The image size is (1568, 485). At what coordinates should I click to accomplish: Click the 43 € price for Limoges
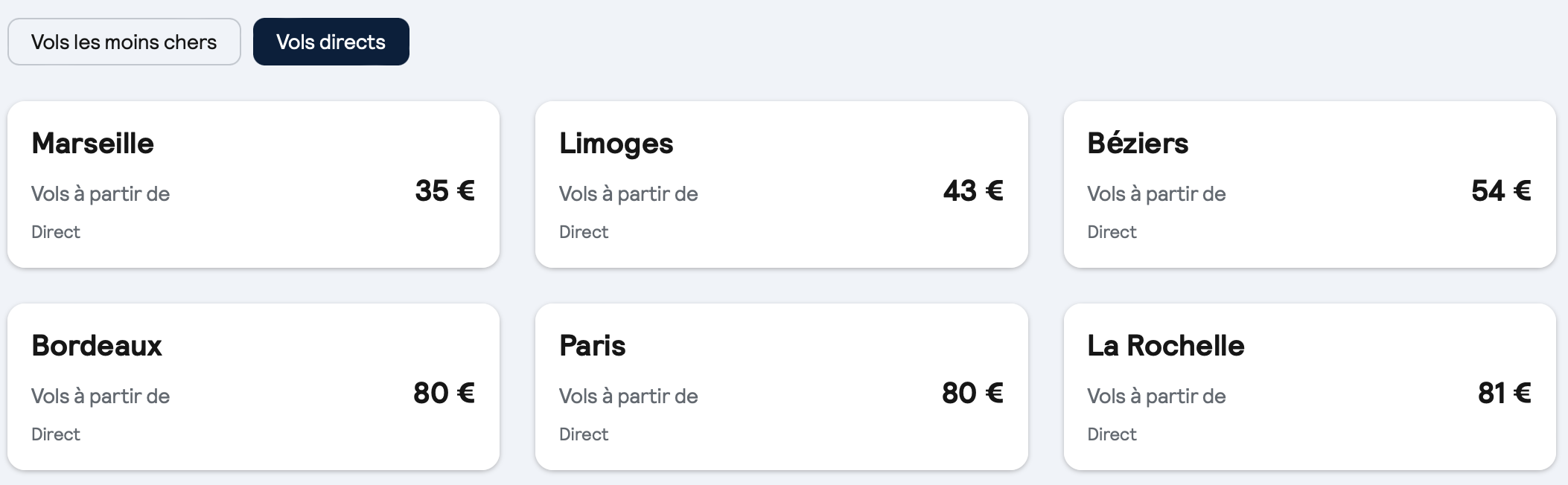pyautogui.click(x=973, y=191)
